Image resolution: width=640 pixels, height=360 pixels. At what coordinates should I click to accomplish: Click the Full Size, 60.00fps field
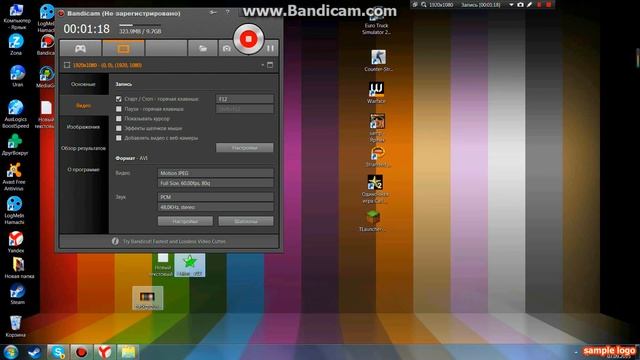[216, 183]
